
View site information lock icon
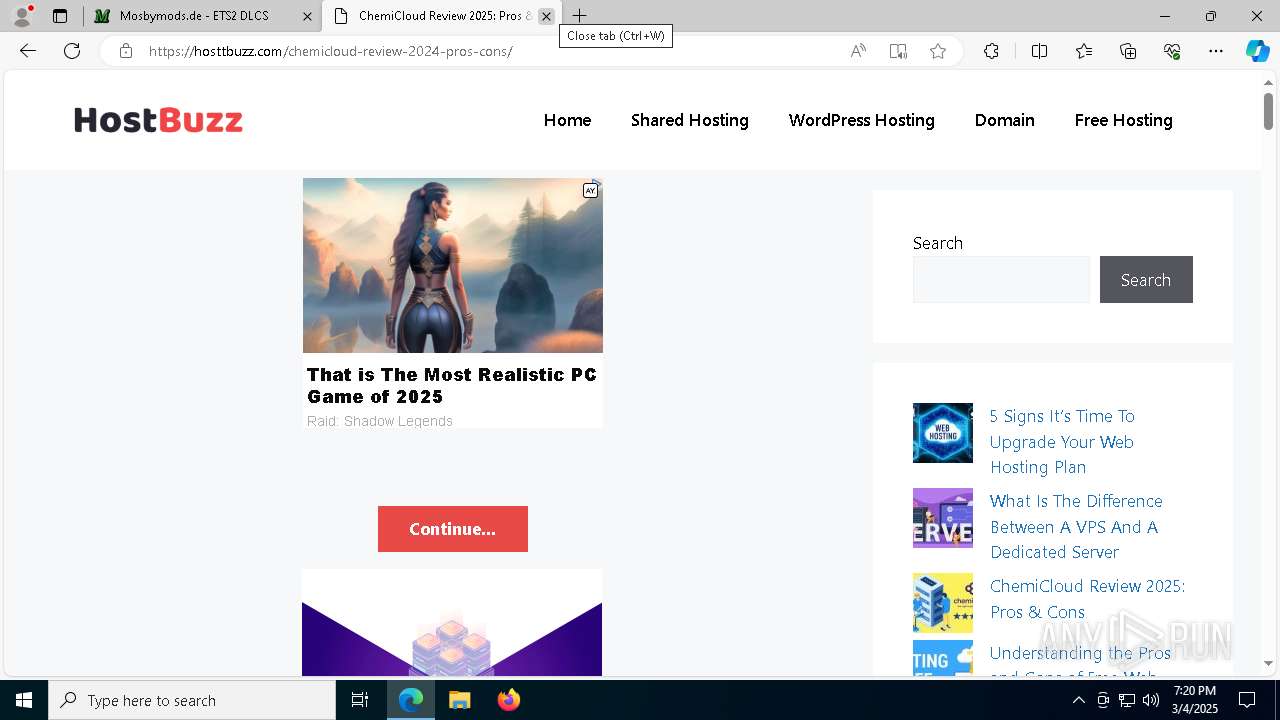pos(126,51)
